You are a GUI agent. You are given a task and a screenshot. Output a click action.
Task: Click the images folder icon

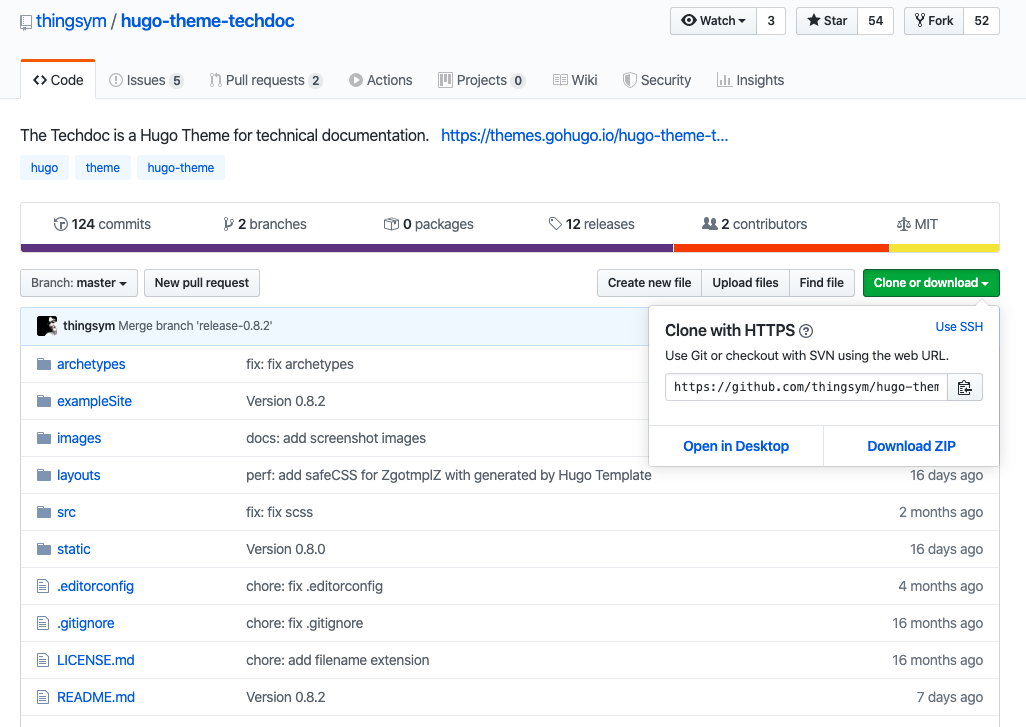[44, 438]
